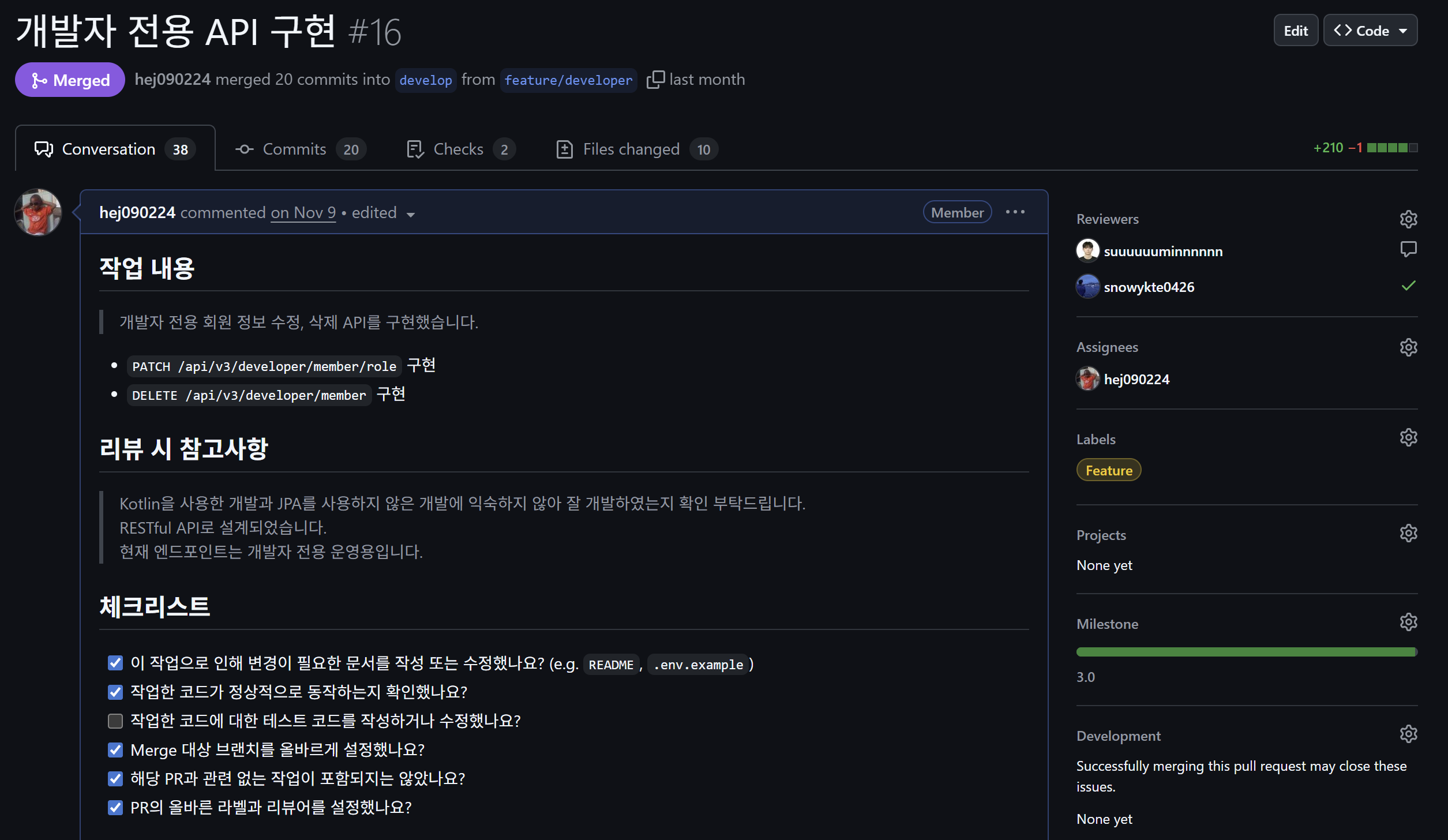Check the unchecked test code checklist item
This screenshot has width=1448, height=840.
tap(115, 721)
